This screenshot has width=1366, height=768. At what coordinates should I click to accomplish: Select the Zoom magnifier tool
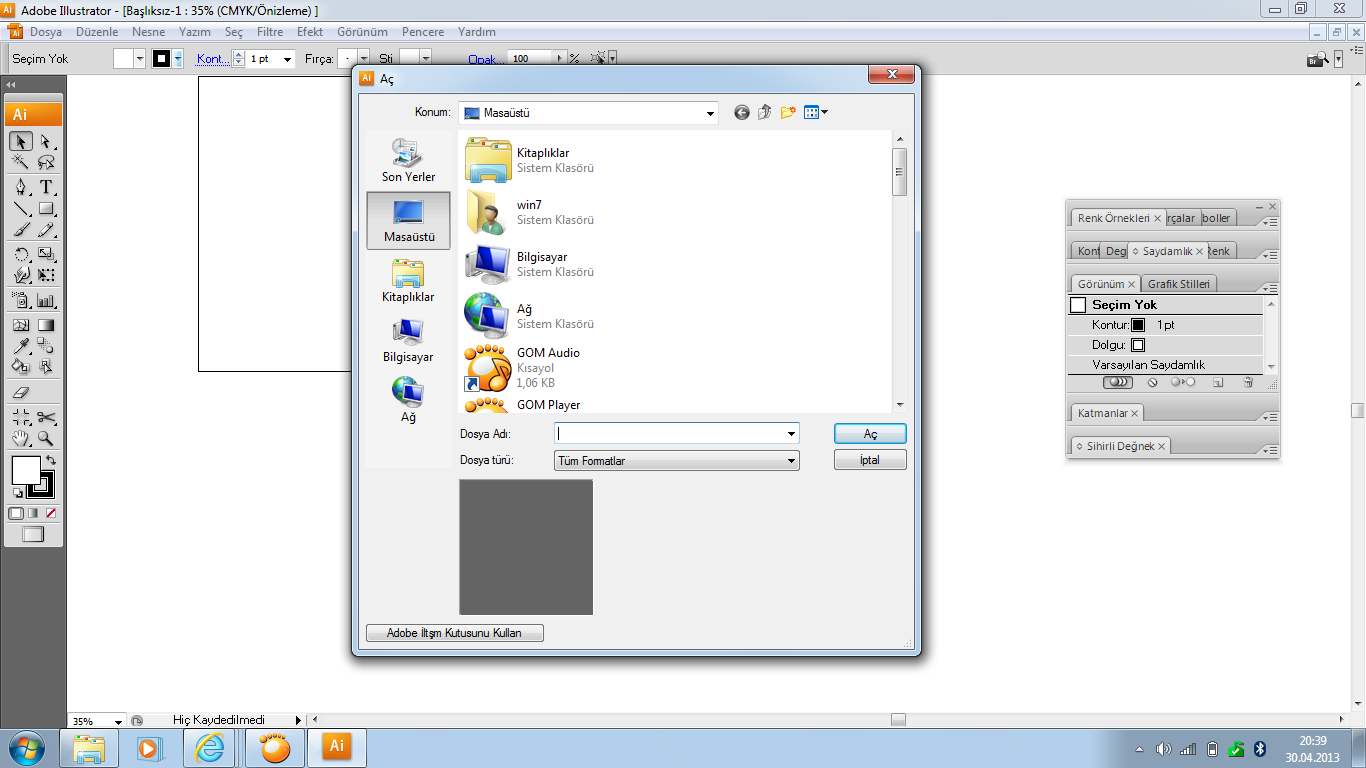[46, 438]
